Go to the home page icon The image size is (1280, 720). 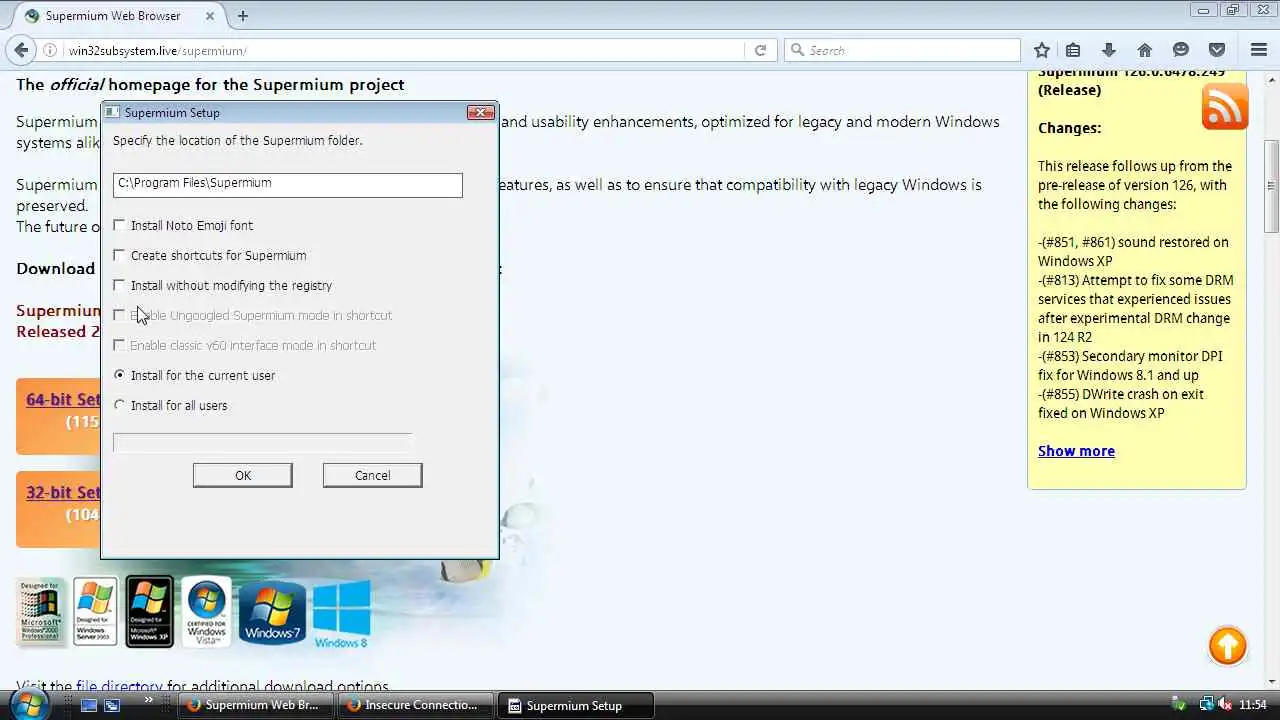pyautogui.click(x=1145, y=50)
